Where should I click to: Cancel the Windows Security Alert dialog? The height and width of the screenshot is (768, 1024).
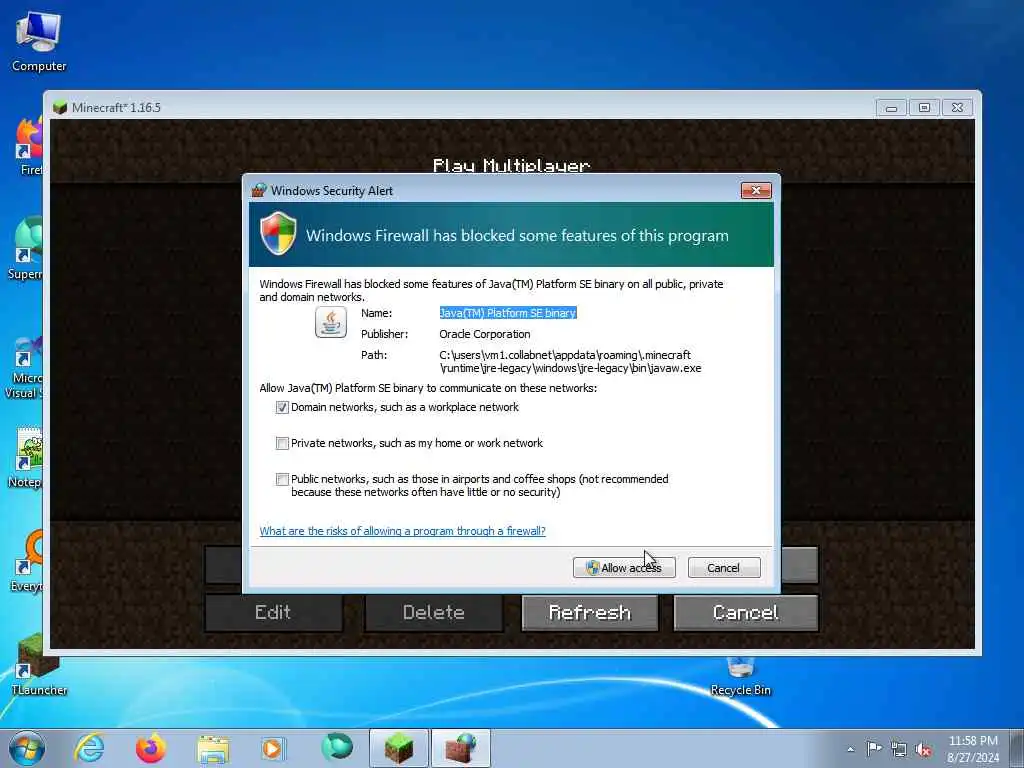[x=724, y=568]
